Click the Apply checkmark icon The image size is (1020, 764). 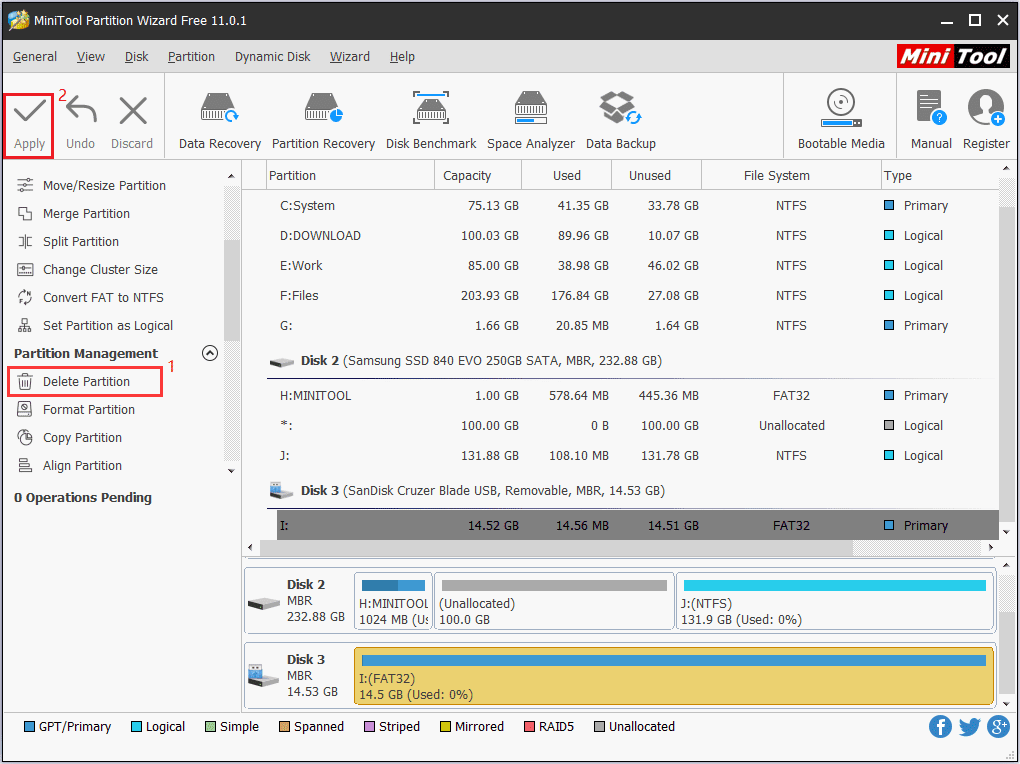pos(29,111)
